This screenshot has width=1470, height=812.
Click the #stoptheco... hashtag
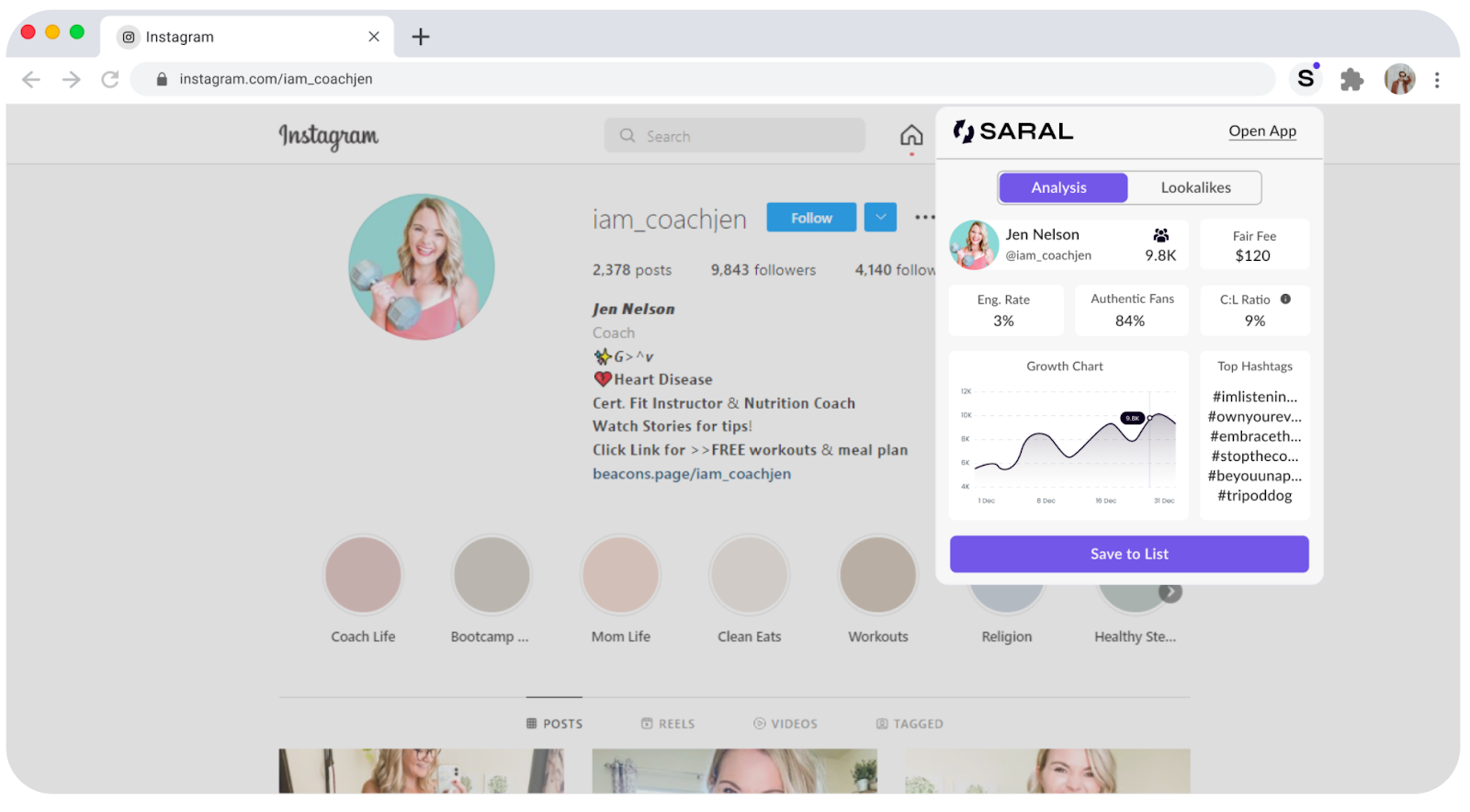[1255, 456]
